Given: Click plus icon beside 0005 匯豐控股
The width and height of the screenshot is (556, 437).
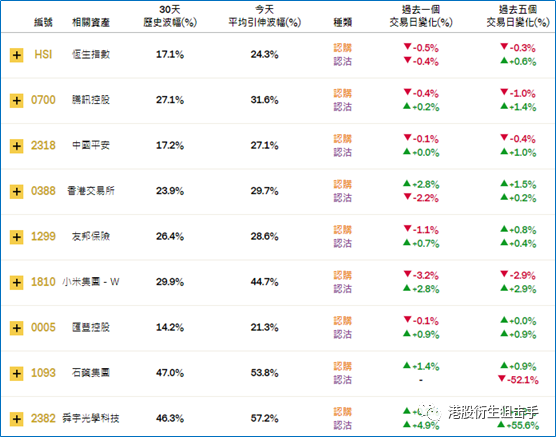Looking at the screenshot, I should [x=16, y=328].
